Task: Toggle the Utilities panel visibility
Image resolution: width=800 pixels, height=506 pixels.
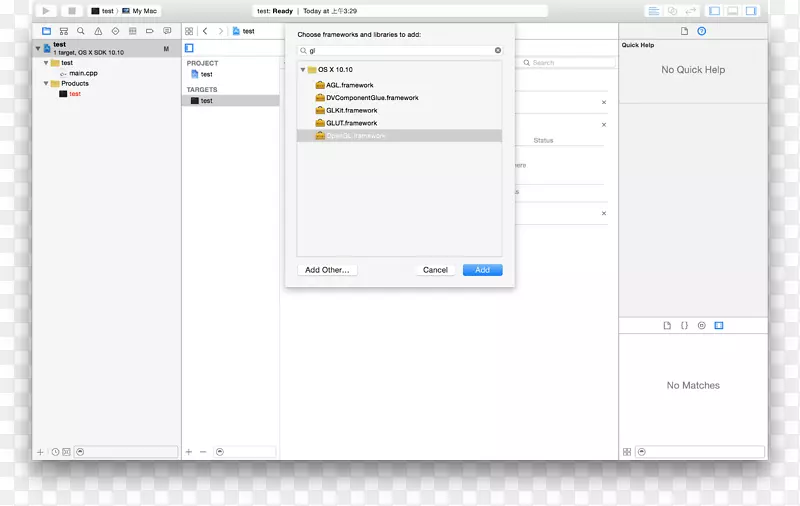Action: tap(751, 11)
